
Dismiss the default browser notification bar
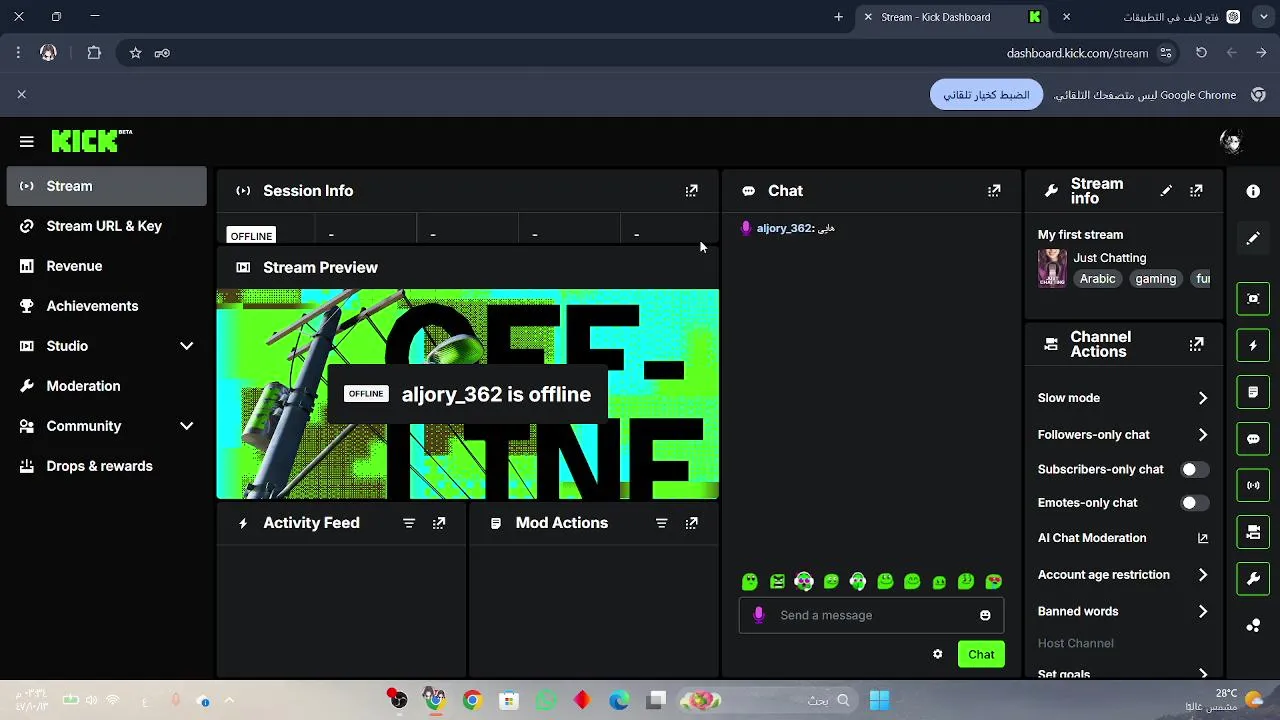click(21, 94)
